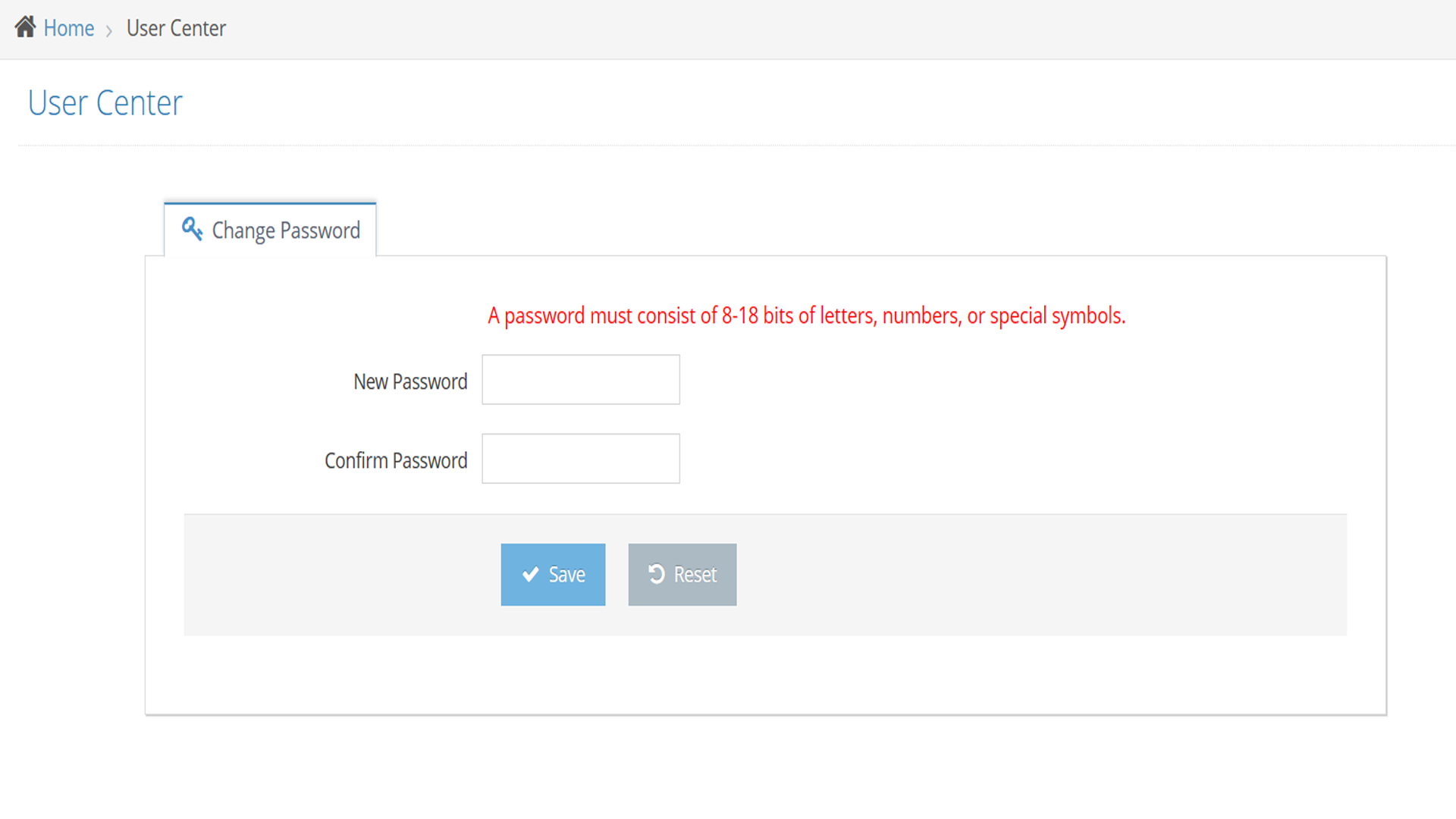1456x819 pixels.
Task: Click the User Center page heading
Action: coord(105,103)
